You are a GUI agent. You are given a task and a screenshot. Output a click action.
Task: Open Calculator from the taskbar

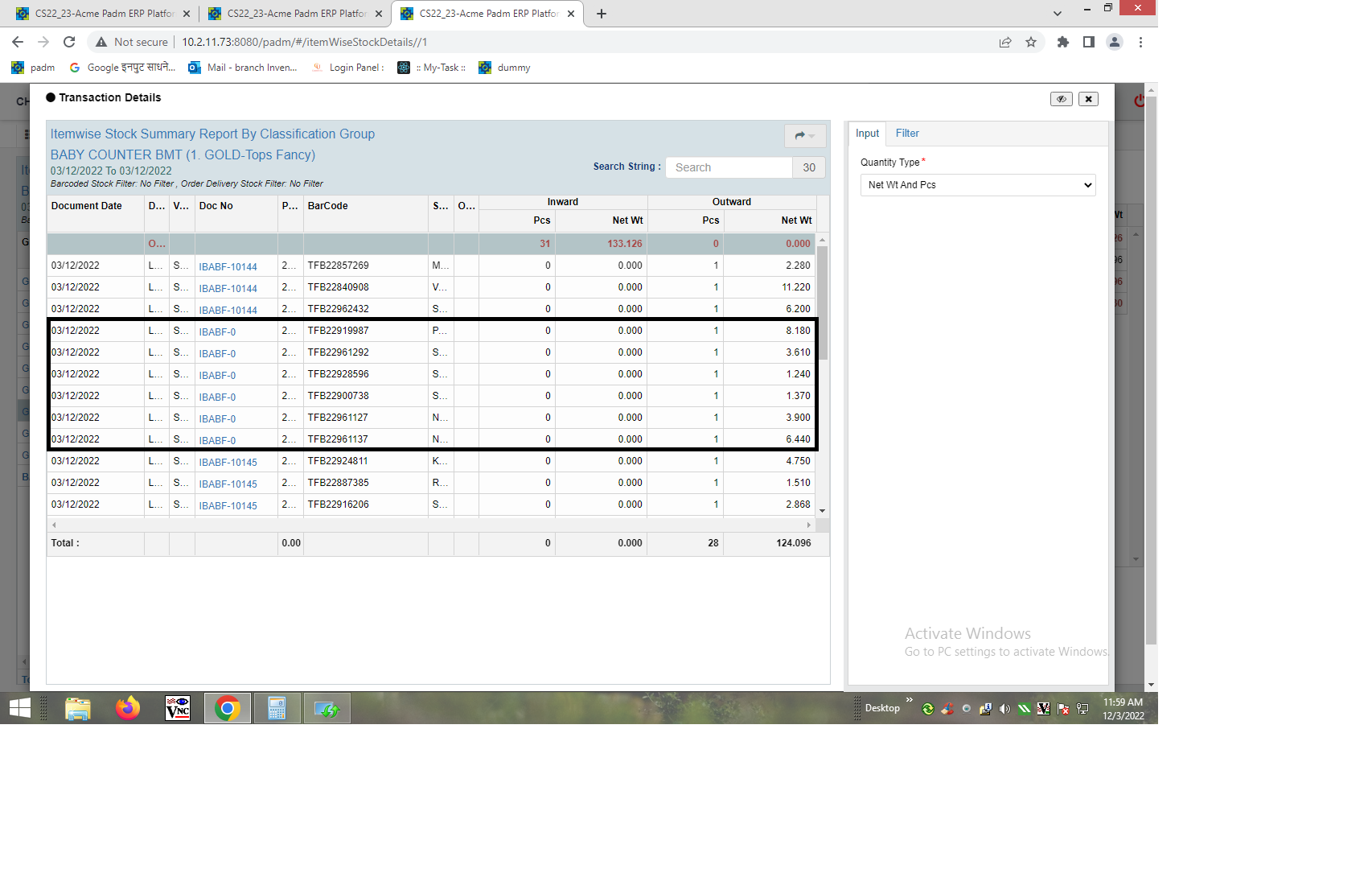pyautogui.click(x=277, y=708)
